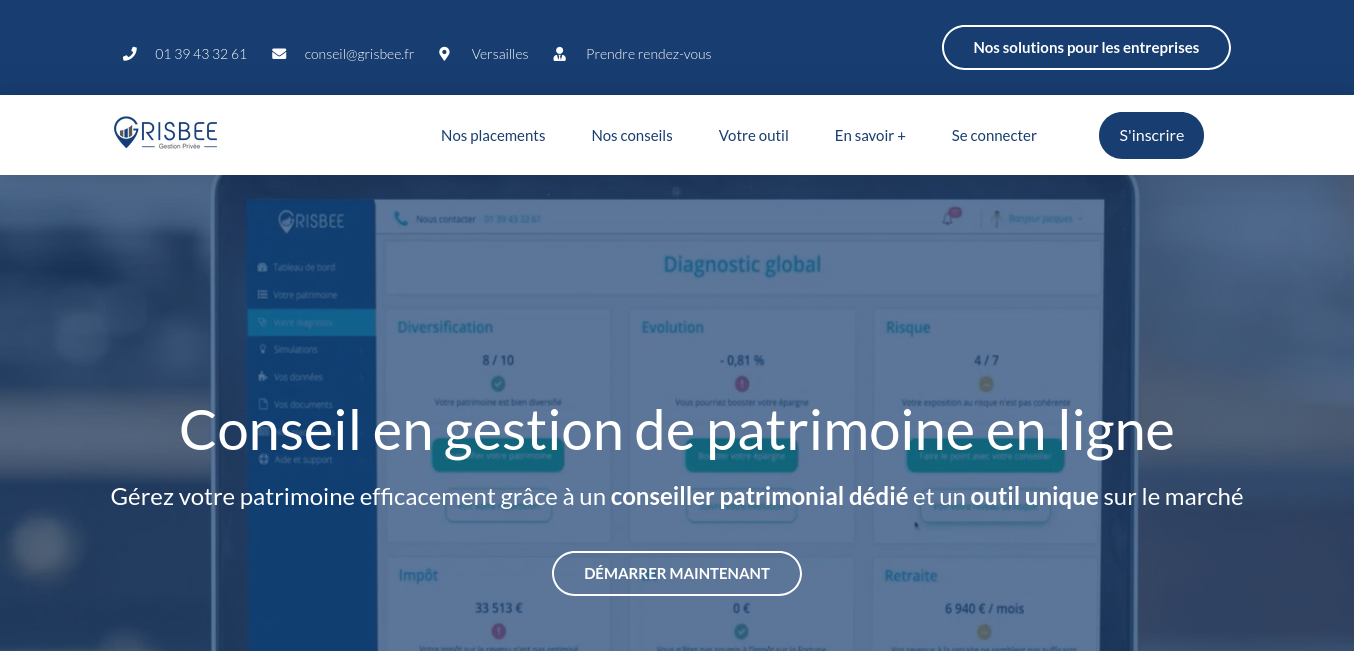Click the phone icon in top bar
The image size is (1366, 651).
tap(129, 54)
